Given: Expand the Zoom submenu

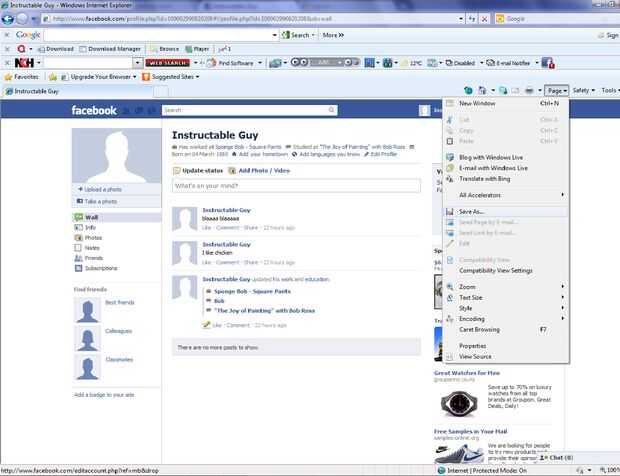Looking at the screenshot, I should [506, 287].
